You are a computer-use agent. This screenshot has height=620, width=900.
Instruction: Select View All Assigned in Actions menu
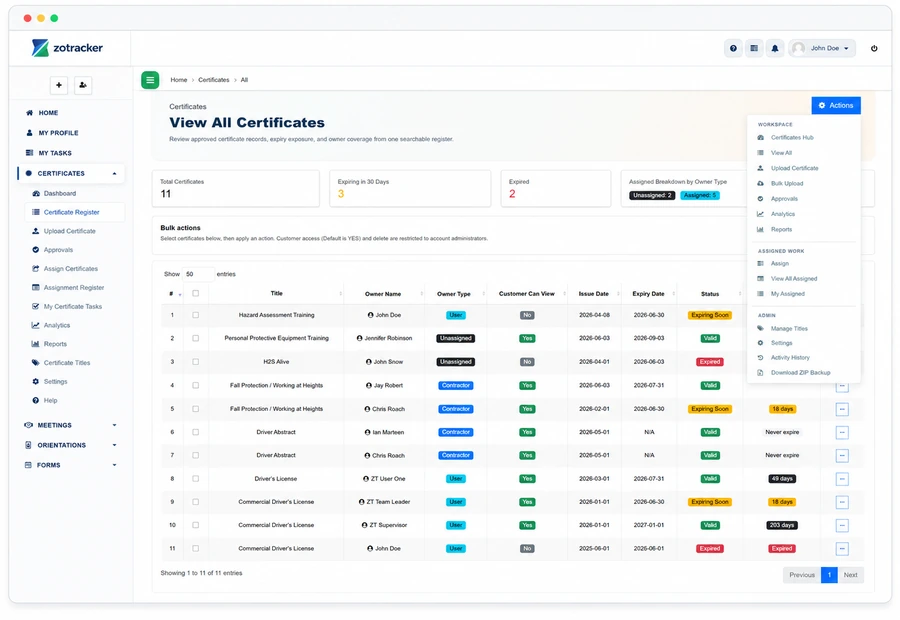pyautogui.click(x=794, y=279)
